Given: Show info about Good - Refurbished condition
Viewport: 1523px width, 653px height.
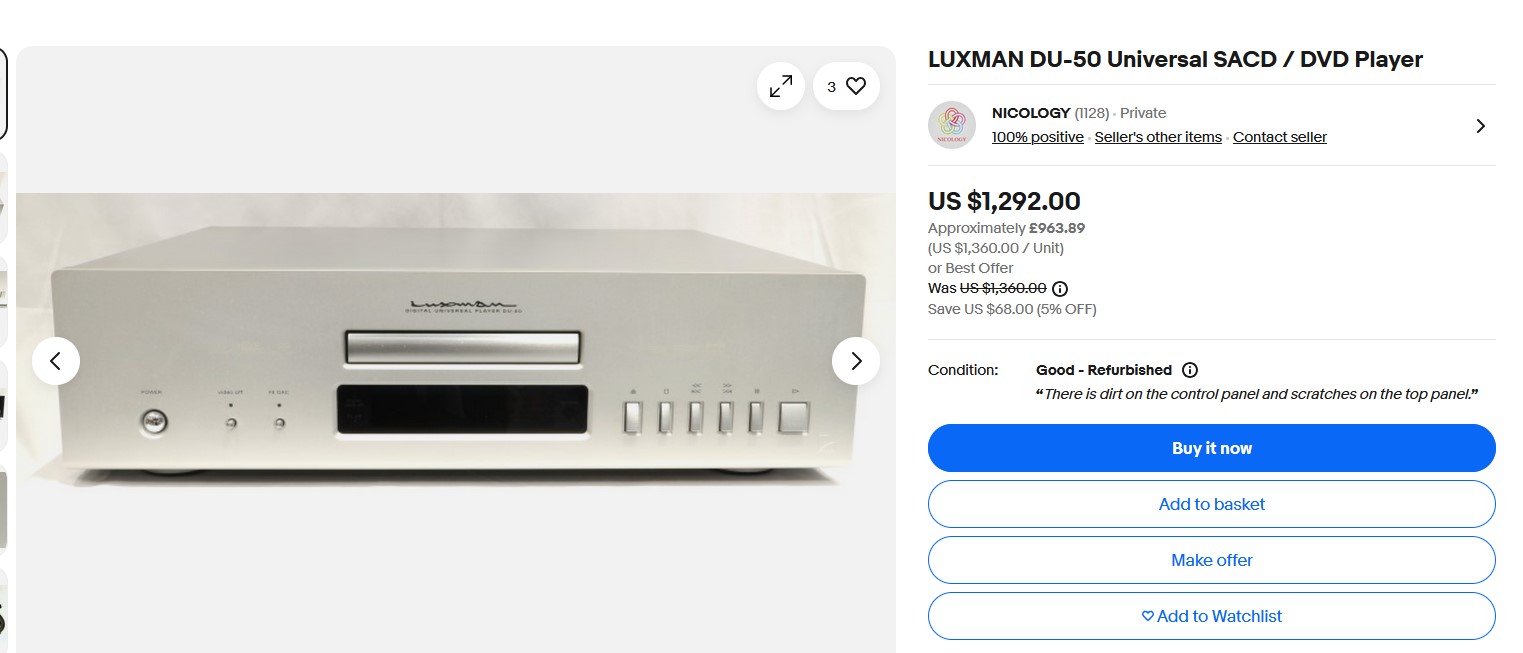Looking at the screenshot, I should pos(1190,370).
